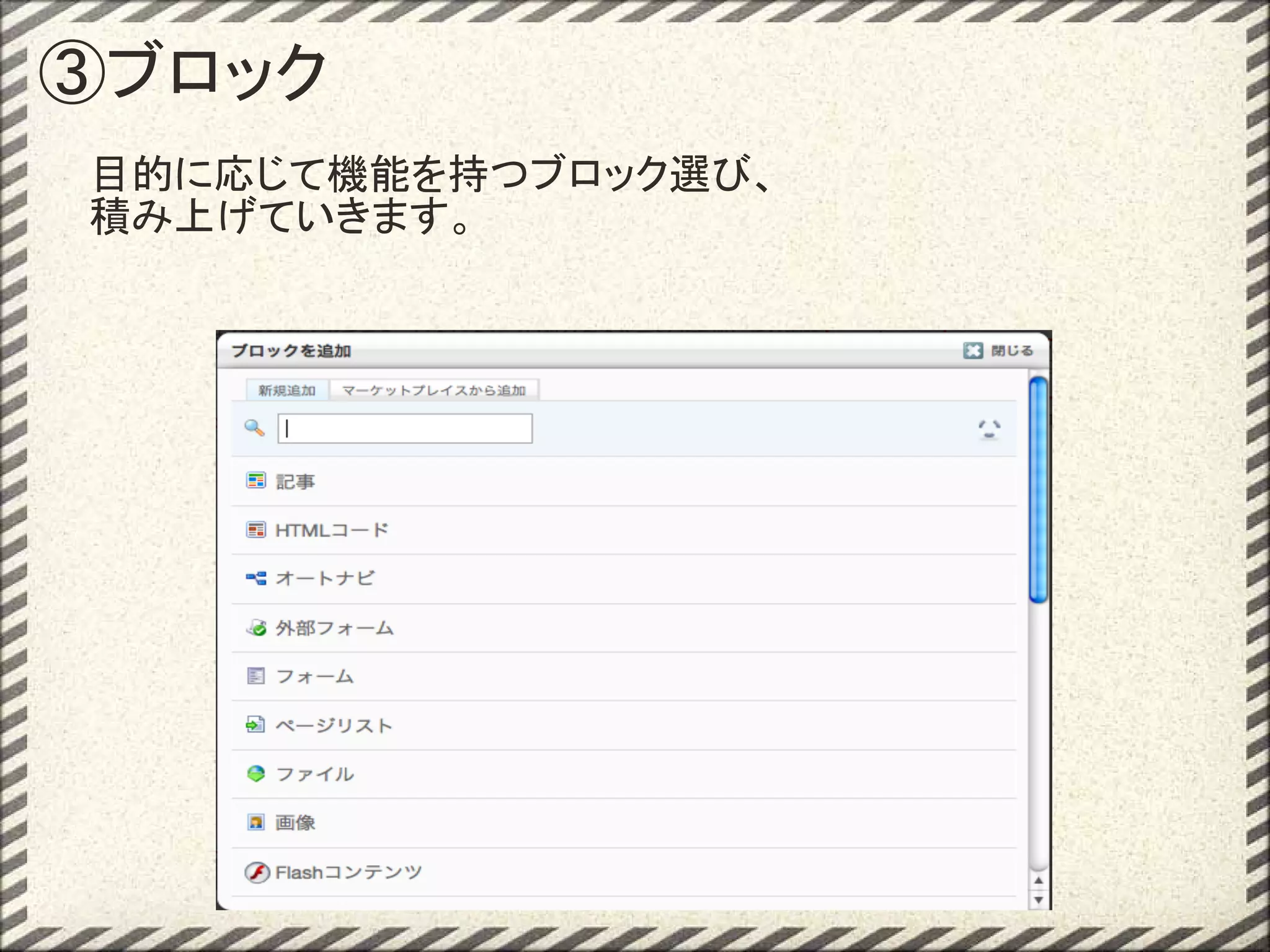The image size is (1270, 952).
Task: Add the ファイル block
Action: click(x=624, y=774)
